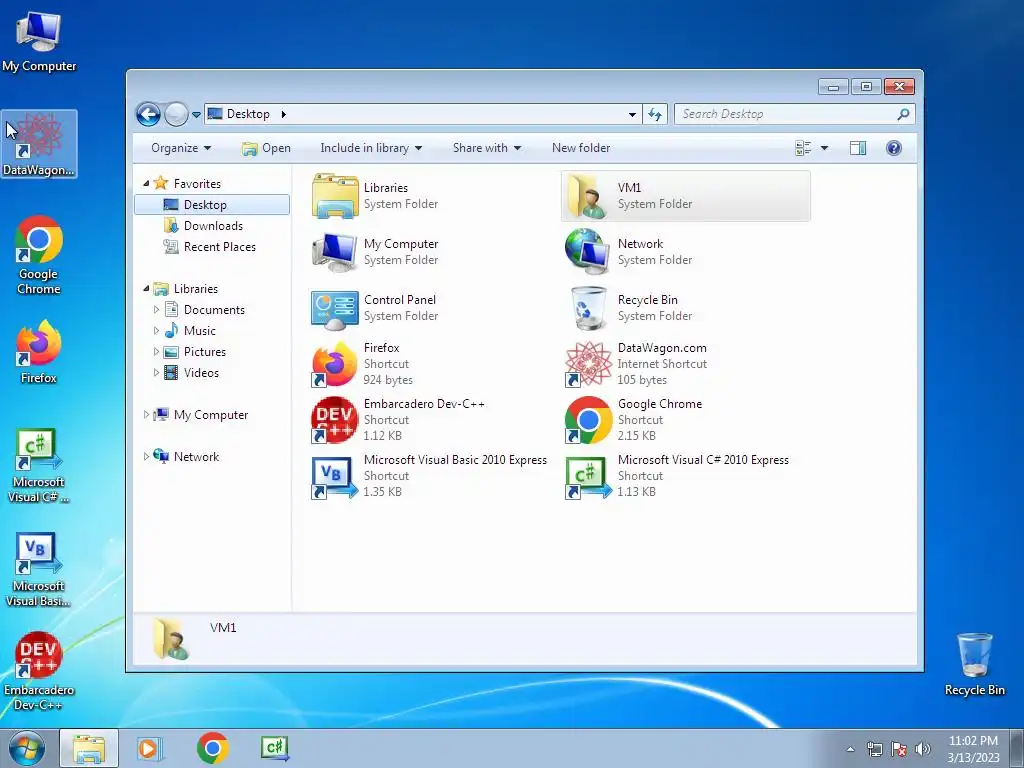This screenshot has height=768, width=1024.
Task: Select Microsoft Visual Basic desktop shortcut
Action: coord(39,569)
